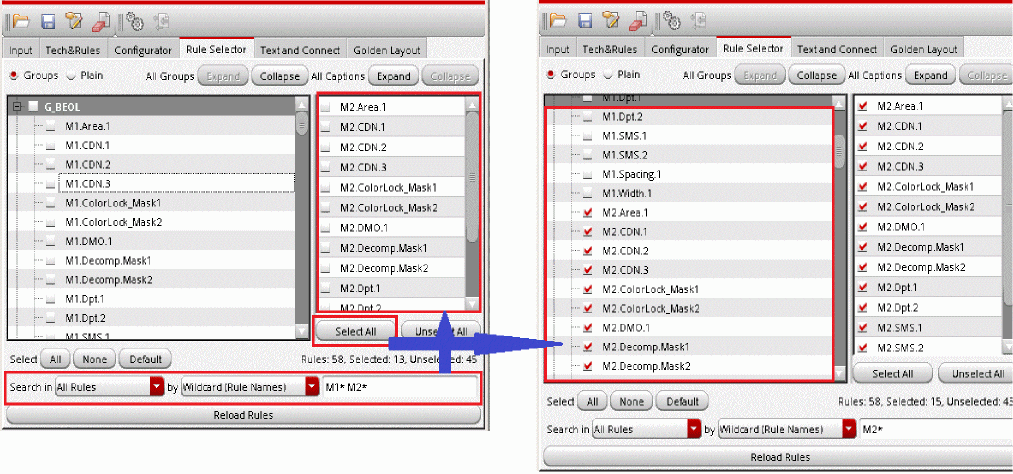
Task: Click the eraser clear icon in left window
Action: tap(101, 22)
